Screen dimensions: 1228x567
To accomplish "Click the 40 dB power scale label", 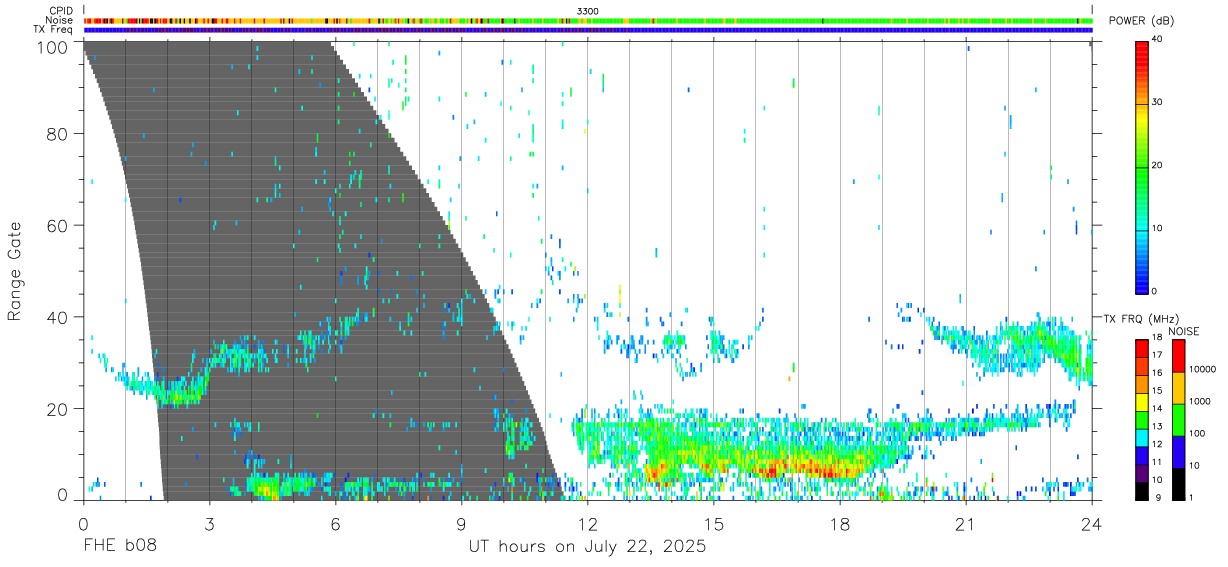I will pyautogui.click(x=1159, y=39).
